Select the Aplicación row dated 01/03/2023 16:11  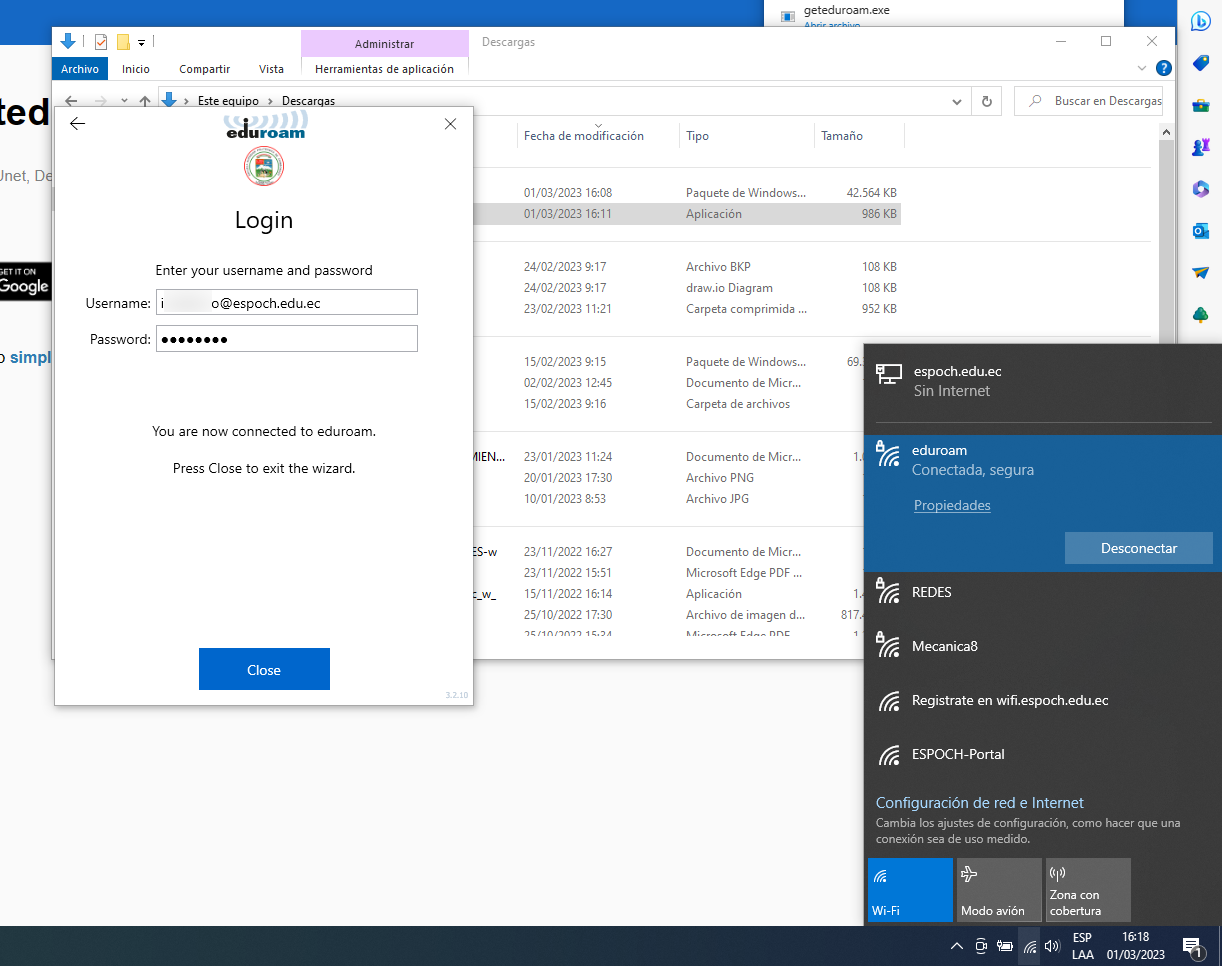pyautogui.click(x=686, y=214)
